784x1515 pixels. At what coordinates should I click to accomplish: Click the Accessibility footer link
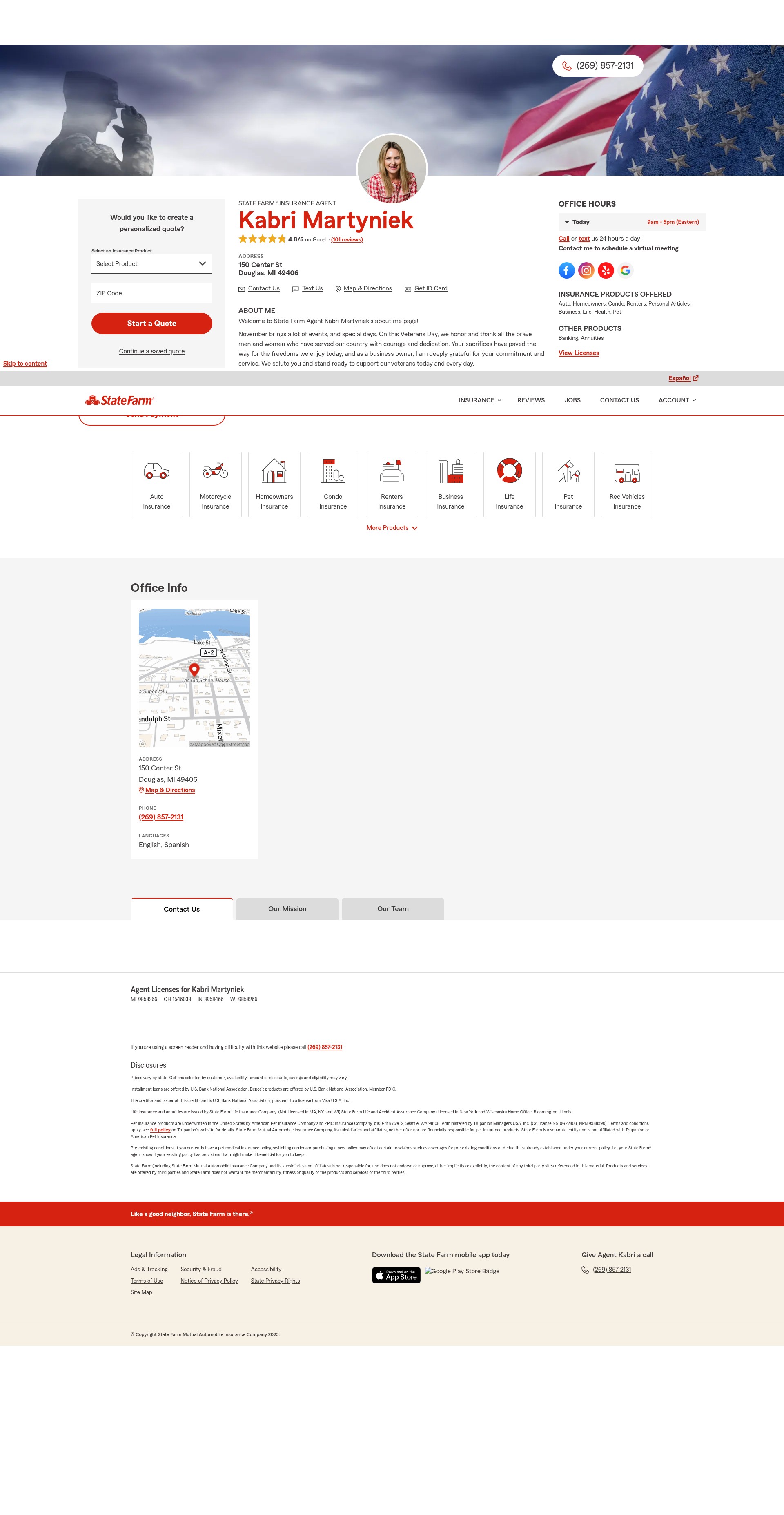coord(266,1269)
